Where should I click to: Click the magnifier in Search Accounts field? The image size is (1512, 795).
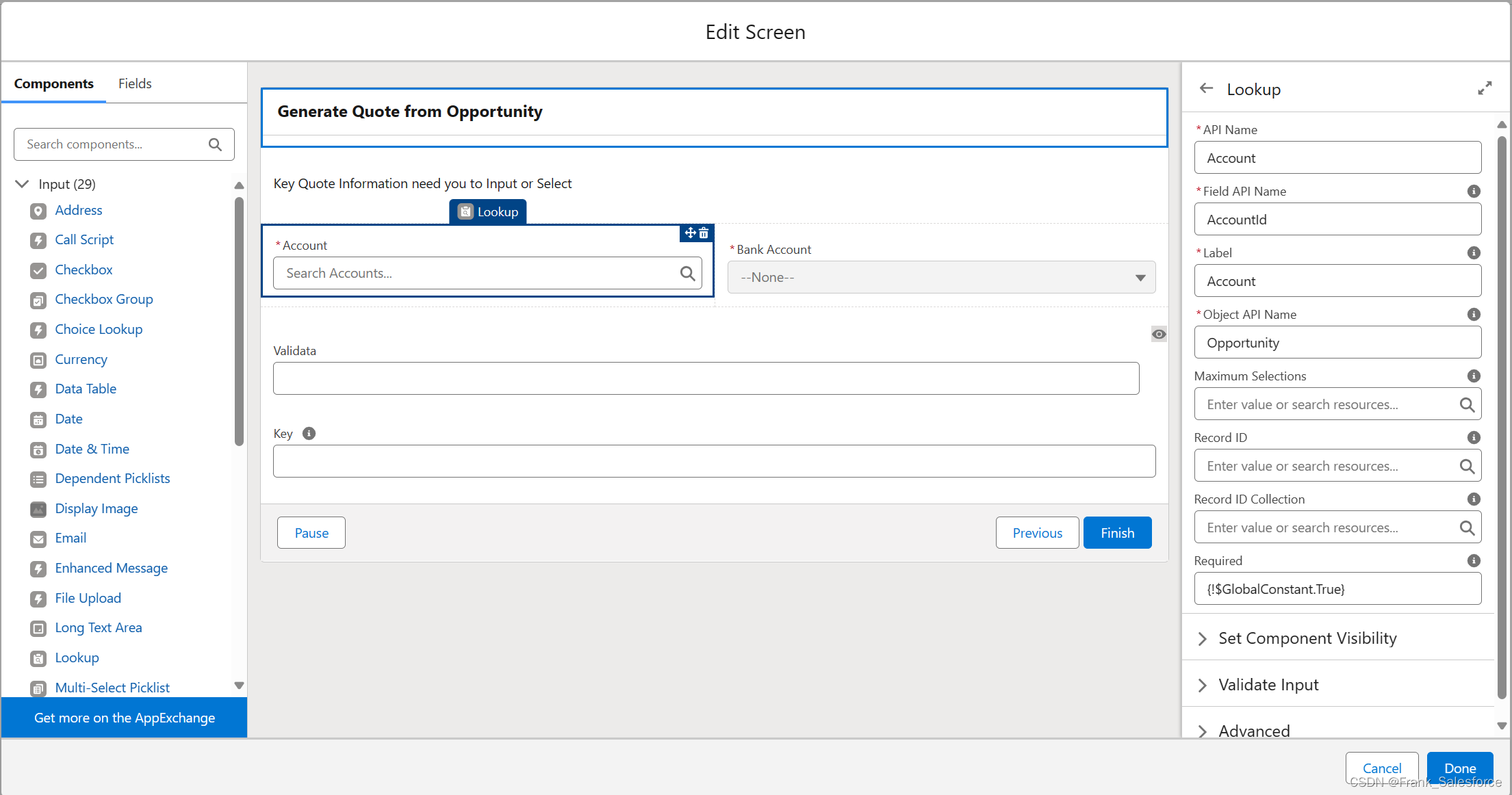(687, 274)
